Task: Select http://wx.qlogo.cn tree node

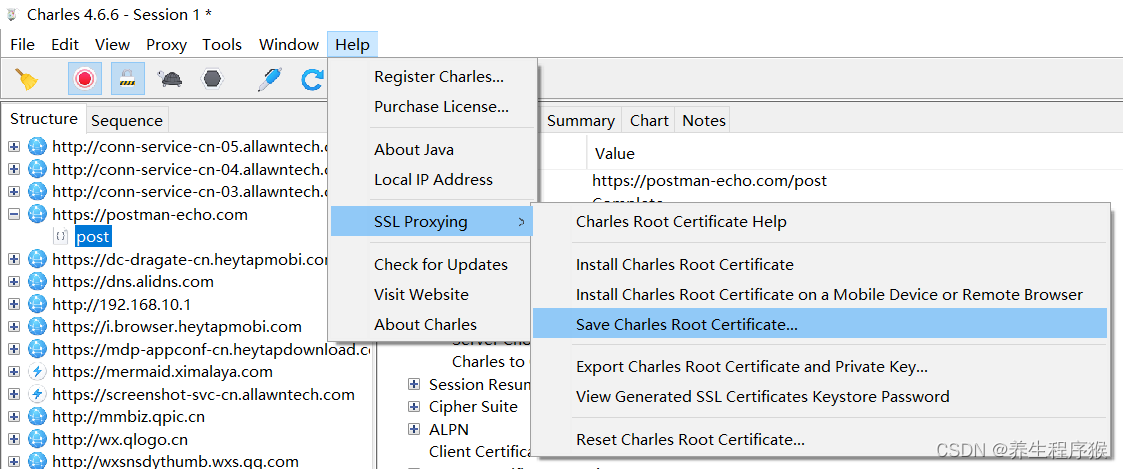Action: [x=120, y=439]
